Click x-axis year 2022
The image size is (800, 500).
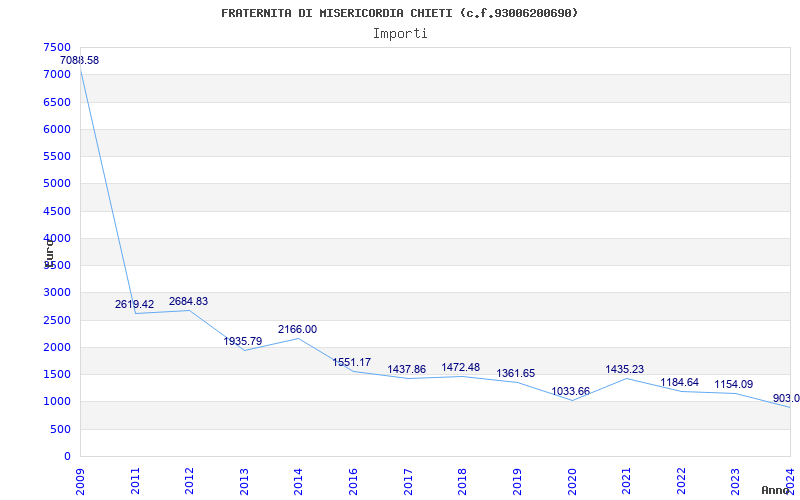[x=681, y=482]
